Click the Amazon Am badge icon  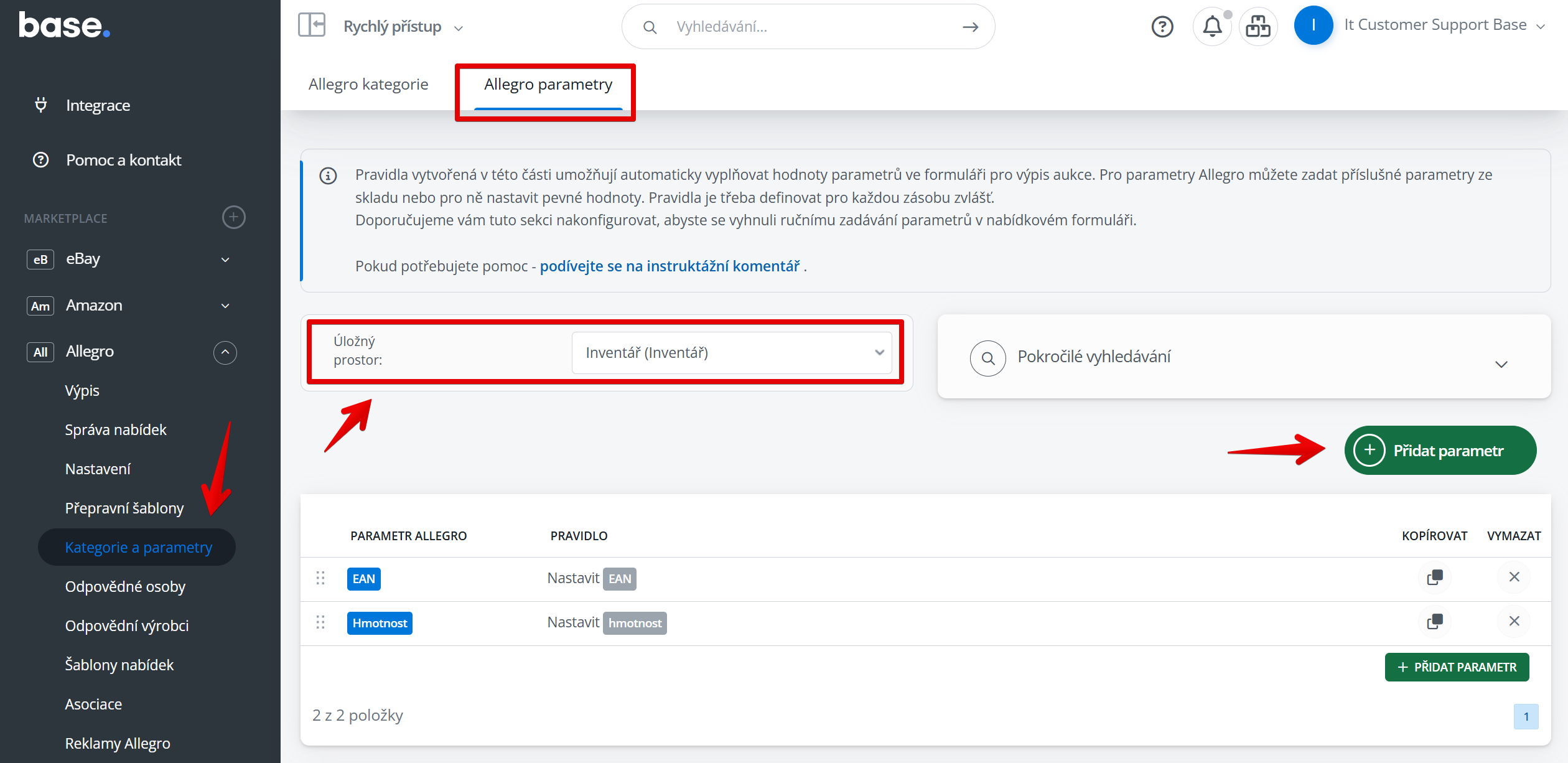(40, 306)
